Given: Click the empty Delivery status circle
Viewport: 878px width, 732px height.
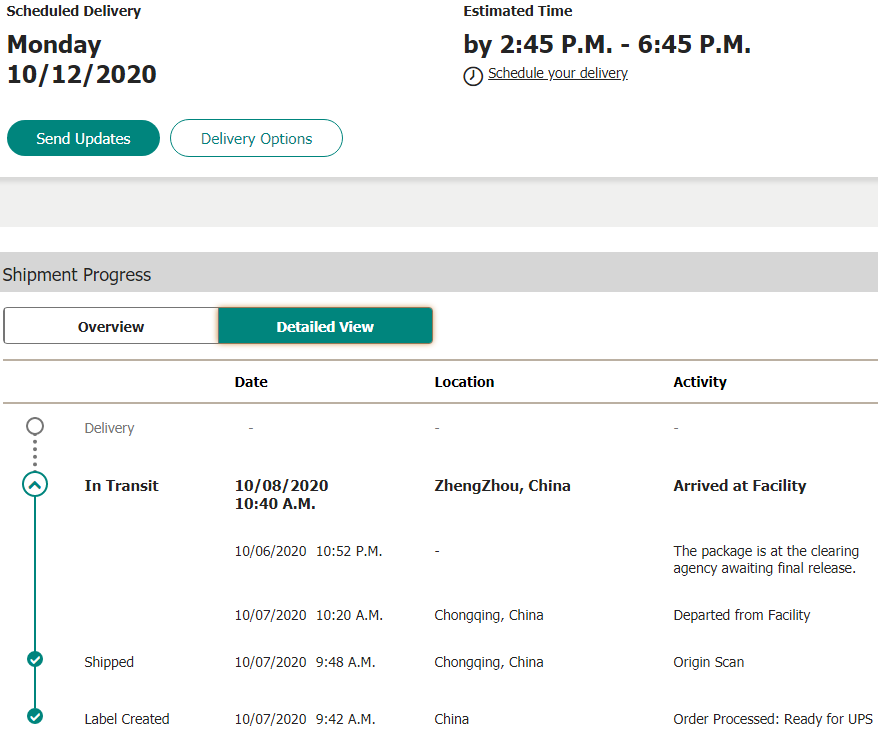Looking at the screenshot, I should point(35,426).
